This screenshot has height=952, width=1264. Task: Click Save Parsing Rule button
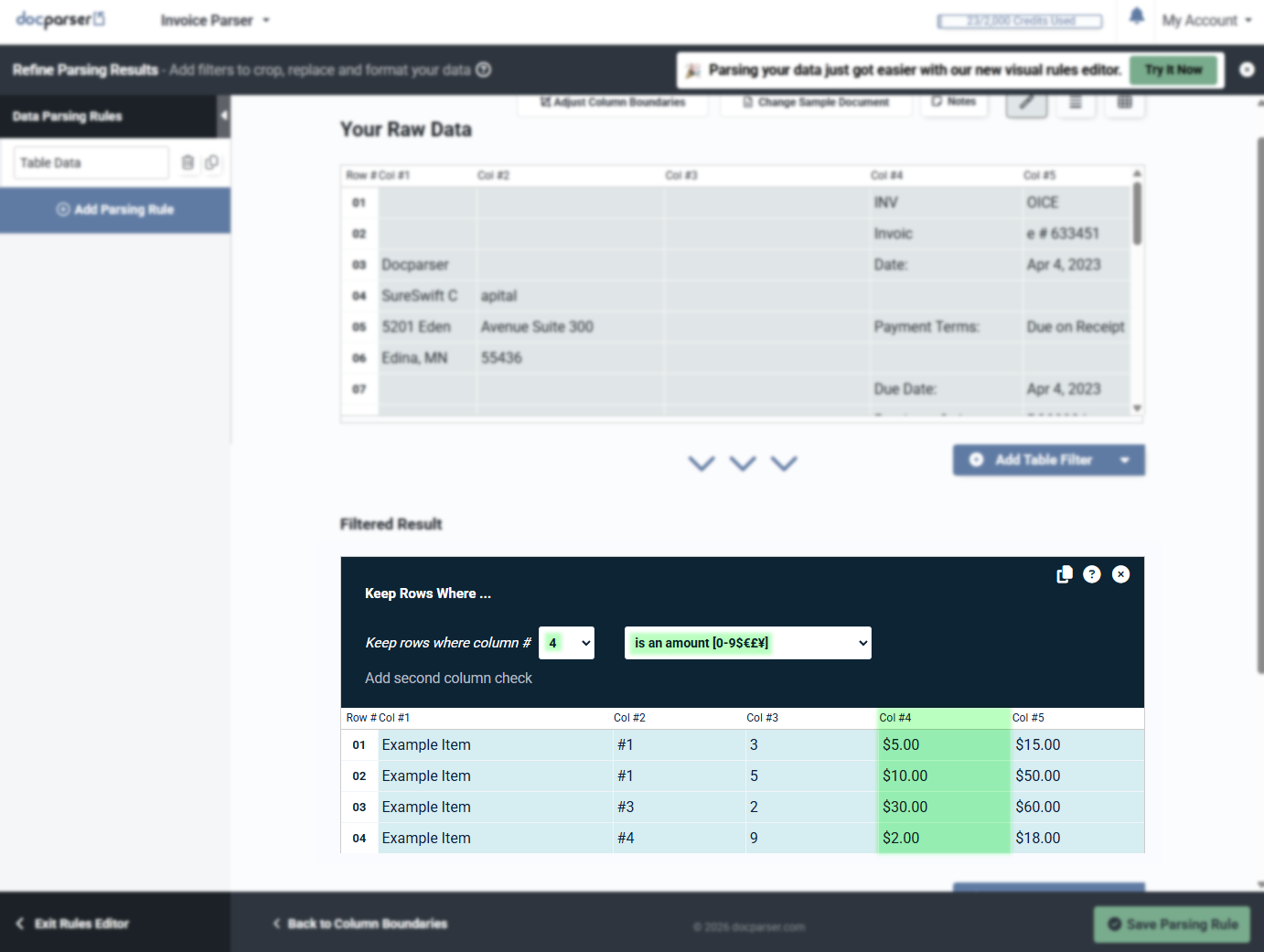coord(1172,925)
